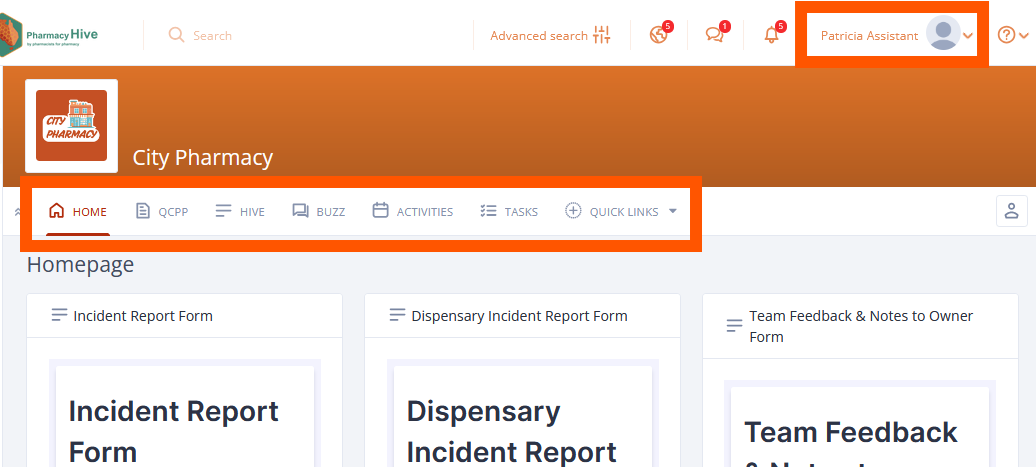Click the home house icon
The height and width of the screenshot is (467, 1036).
tap(57, 211)
